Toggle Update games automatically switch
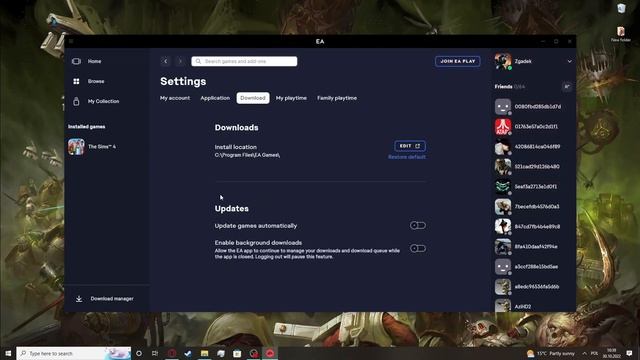The height and width of the screenshot is (360, 640). 418,225
